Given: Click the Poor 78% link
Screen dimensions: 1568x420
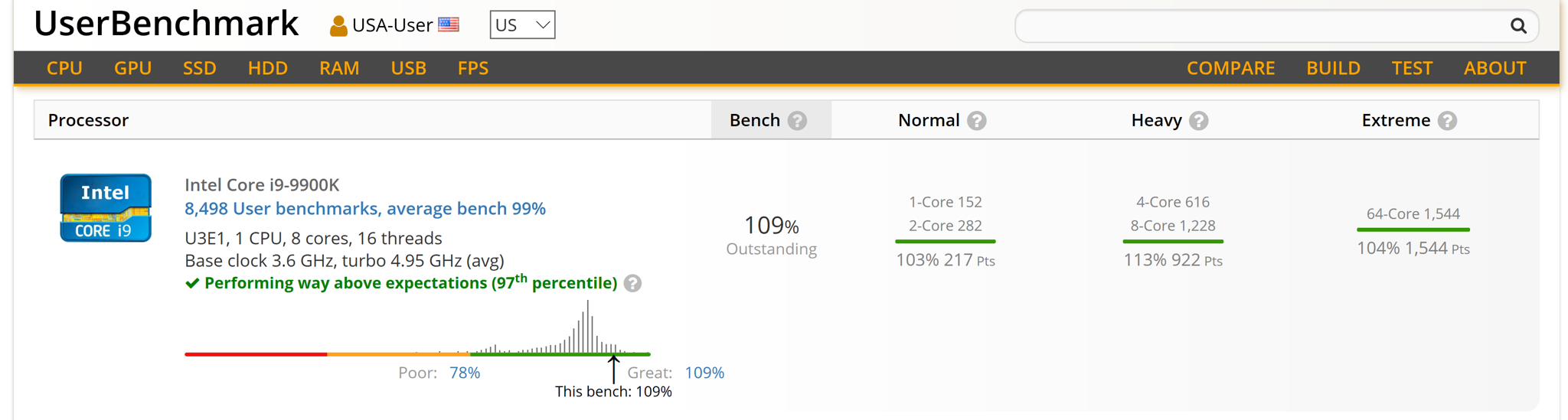Looking at the screenshot, I should (464, 373).
